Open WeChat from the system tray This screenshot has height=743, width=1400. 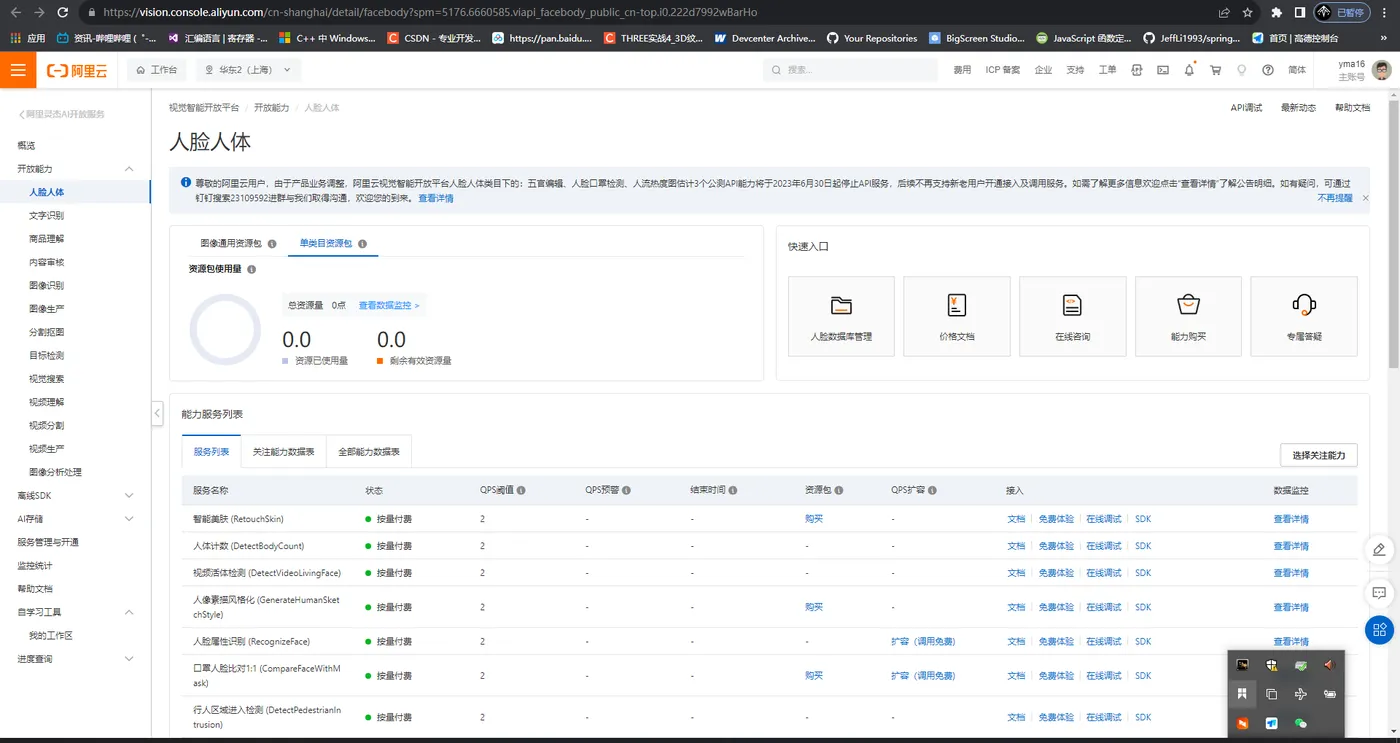[1300, 723]
